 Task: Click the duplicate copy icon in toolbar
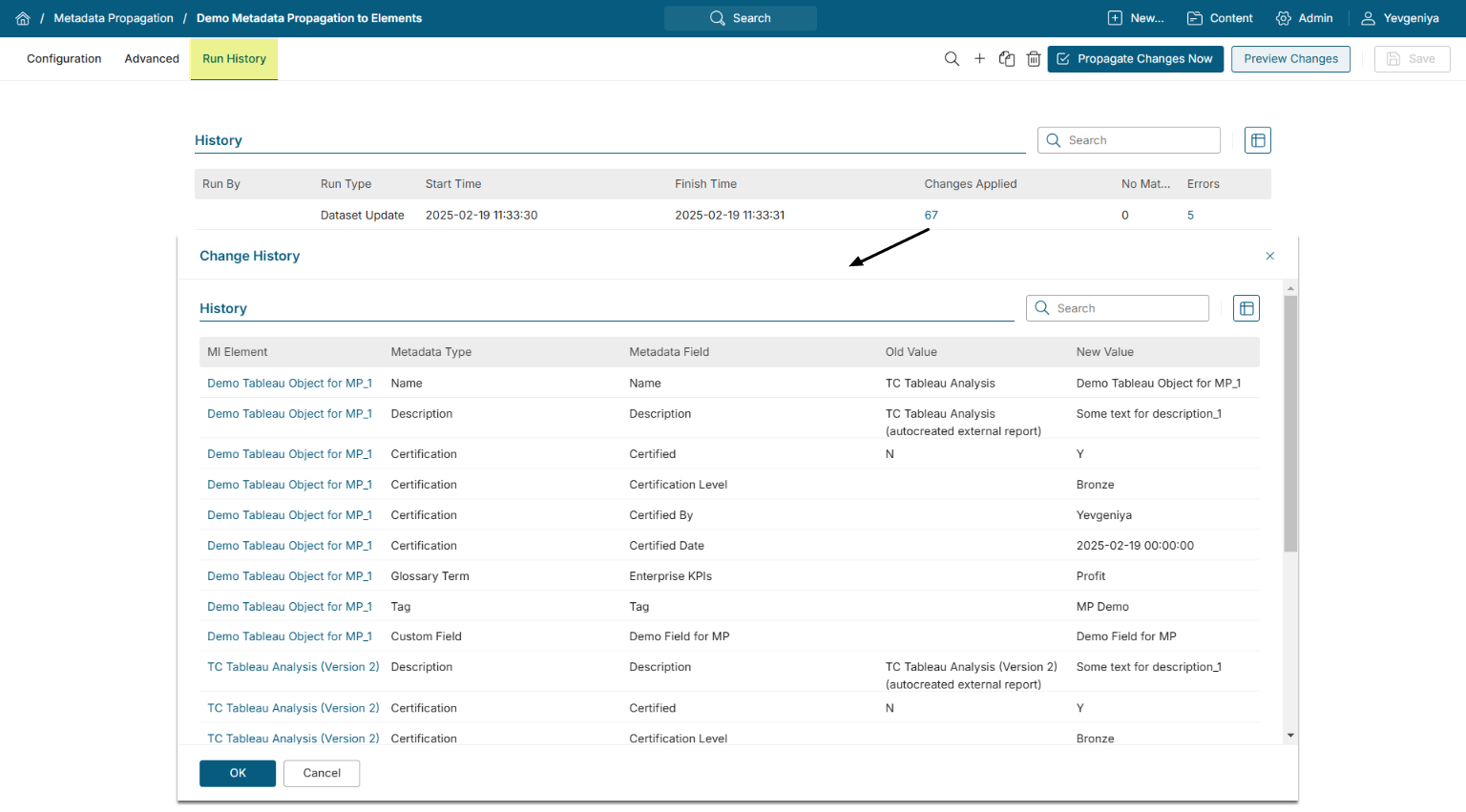point(1007,59)
